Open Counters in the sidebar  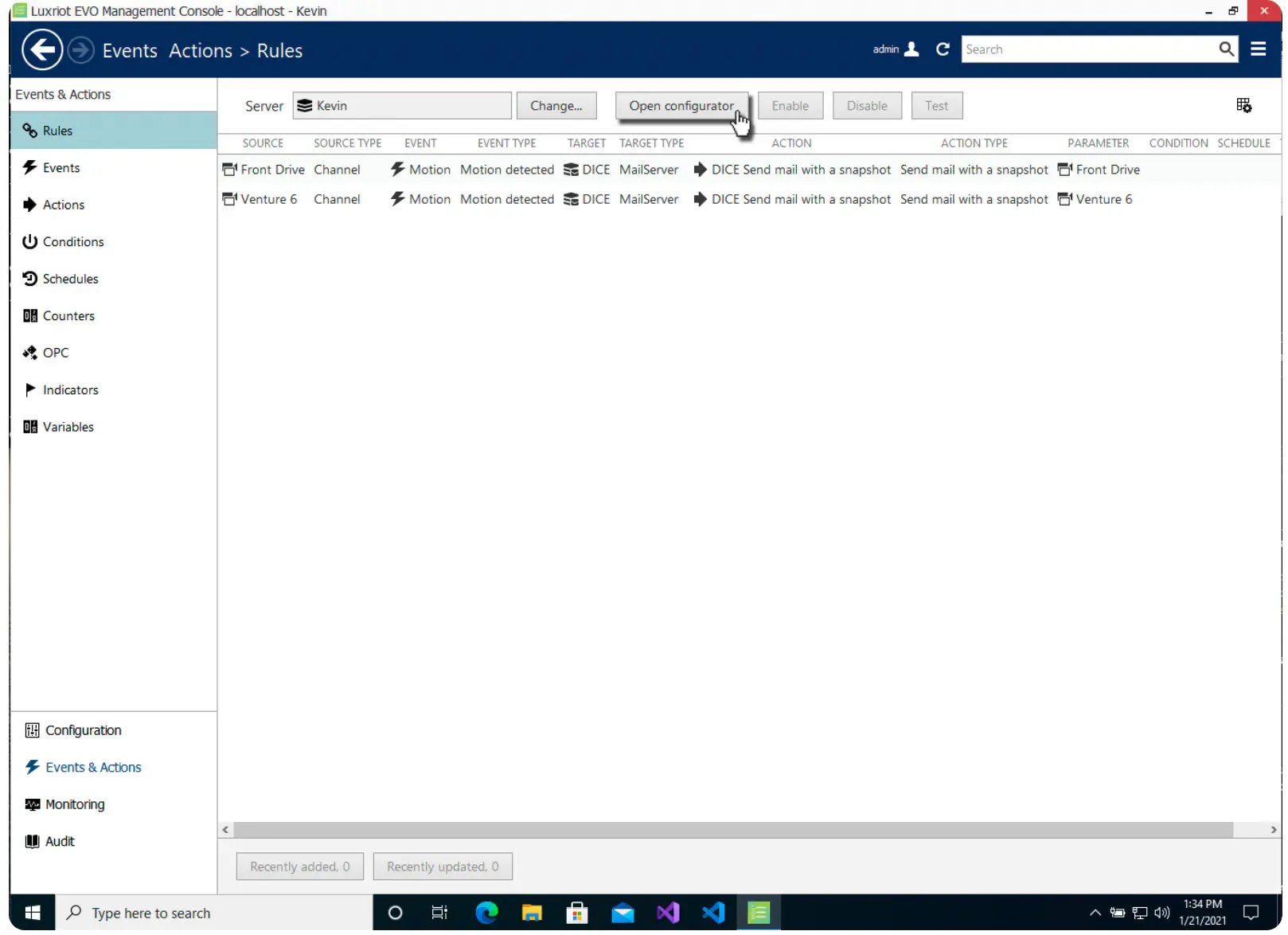(x=113, y=315)
